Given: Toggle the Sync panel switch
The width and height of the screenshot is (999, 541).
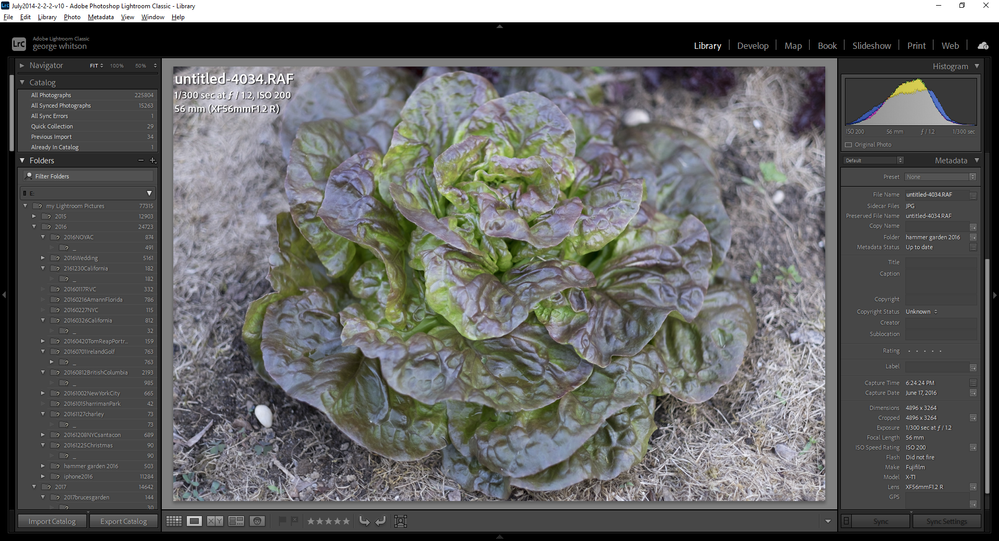Looking at the screenshot, I should pyautogui.click(x=846, y=521).
